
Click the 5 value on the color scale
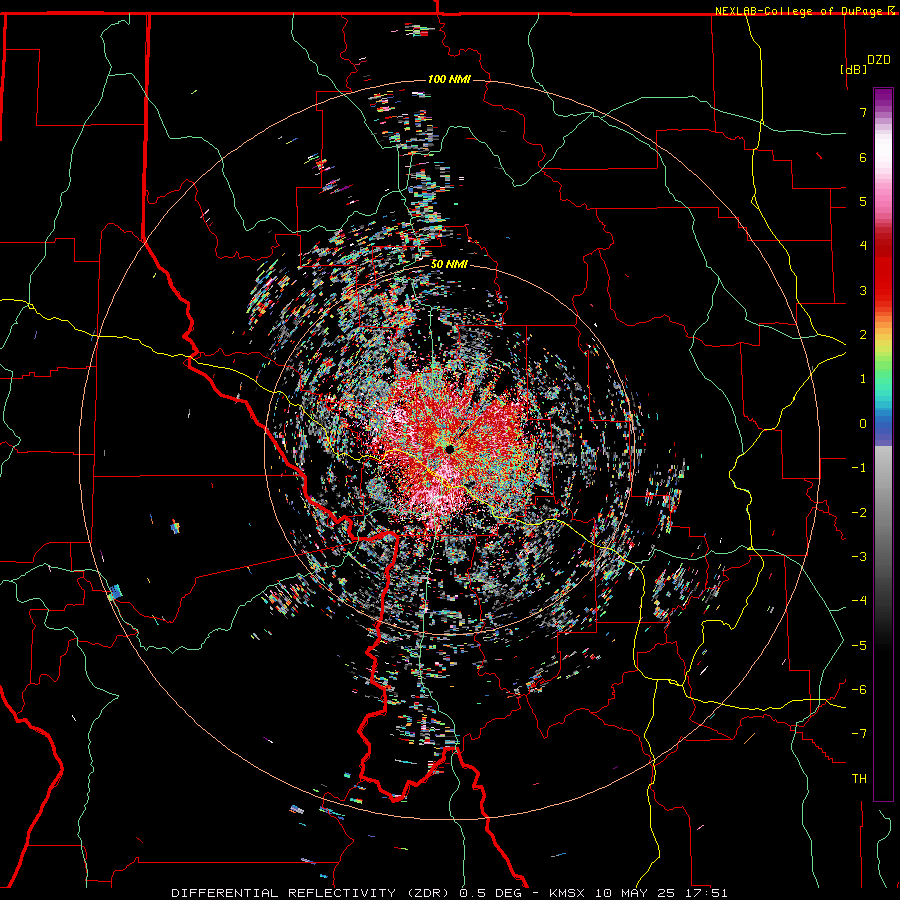(x=863, y=201)
